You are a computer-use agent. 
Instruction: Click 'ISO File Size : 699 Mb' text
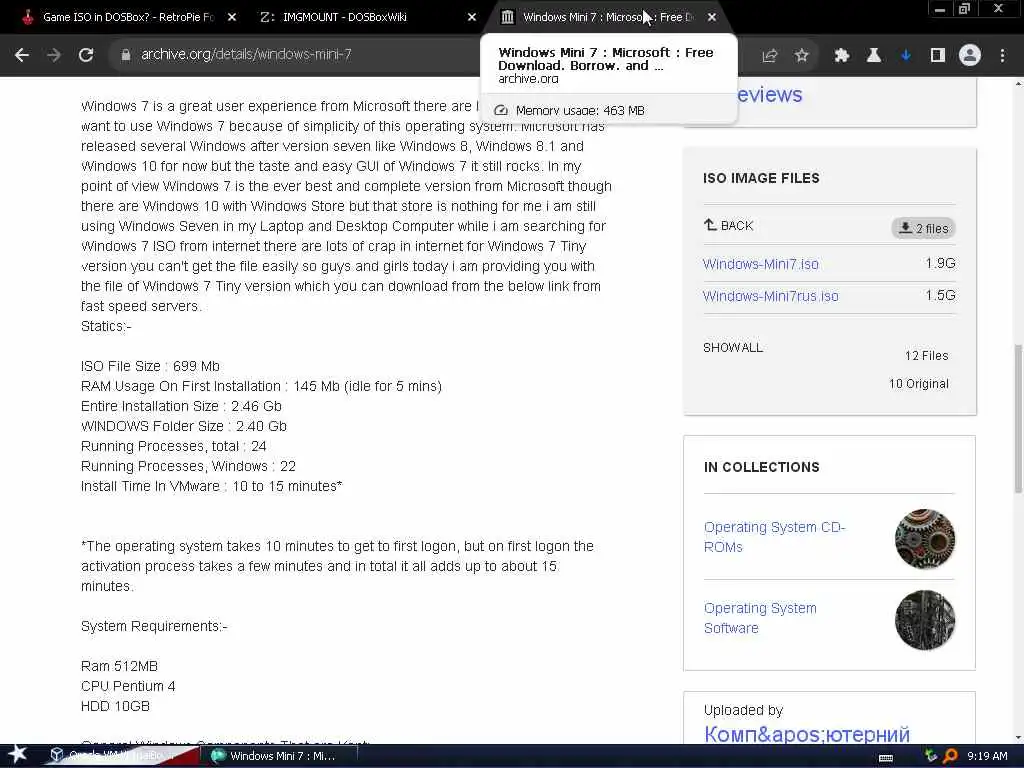(150, 366)
